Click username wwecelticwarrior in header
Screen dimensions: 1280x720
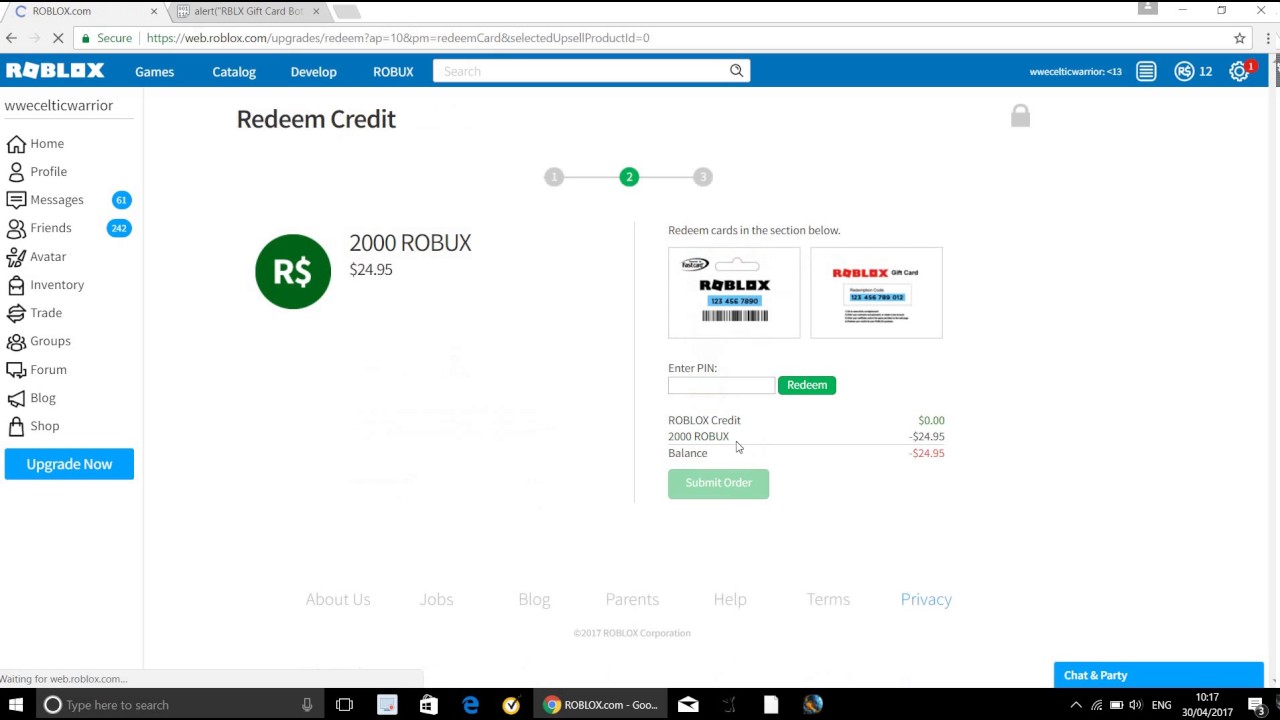pyautogui.click(x=1075, y=72)
